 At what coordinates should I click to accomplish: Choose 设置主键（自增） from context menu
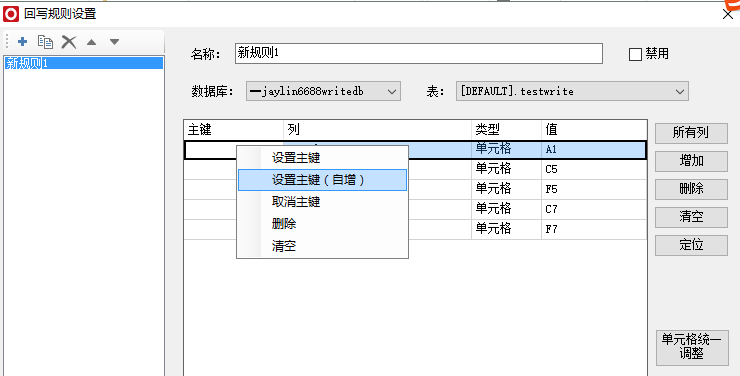point(322,180)
